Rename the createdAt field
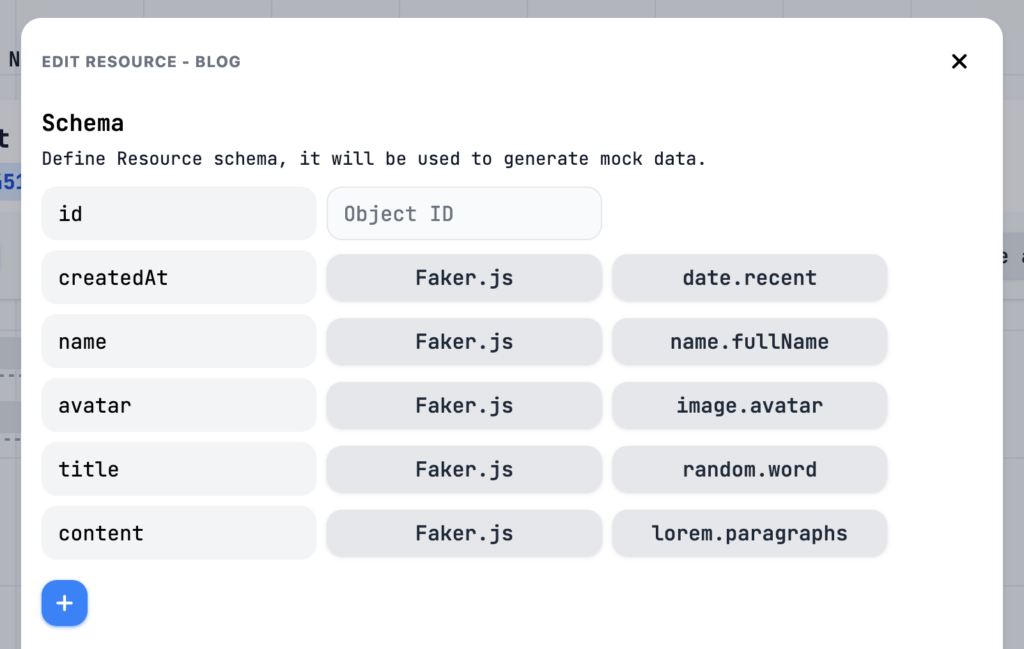The image size is (1024, 649). pyautogui.click(x=178, y=277)
